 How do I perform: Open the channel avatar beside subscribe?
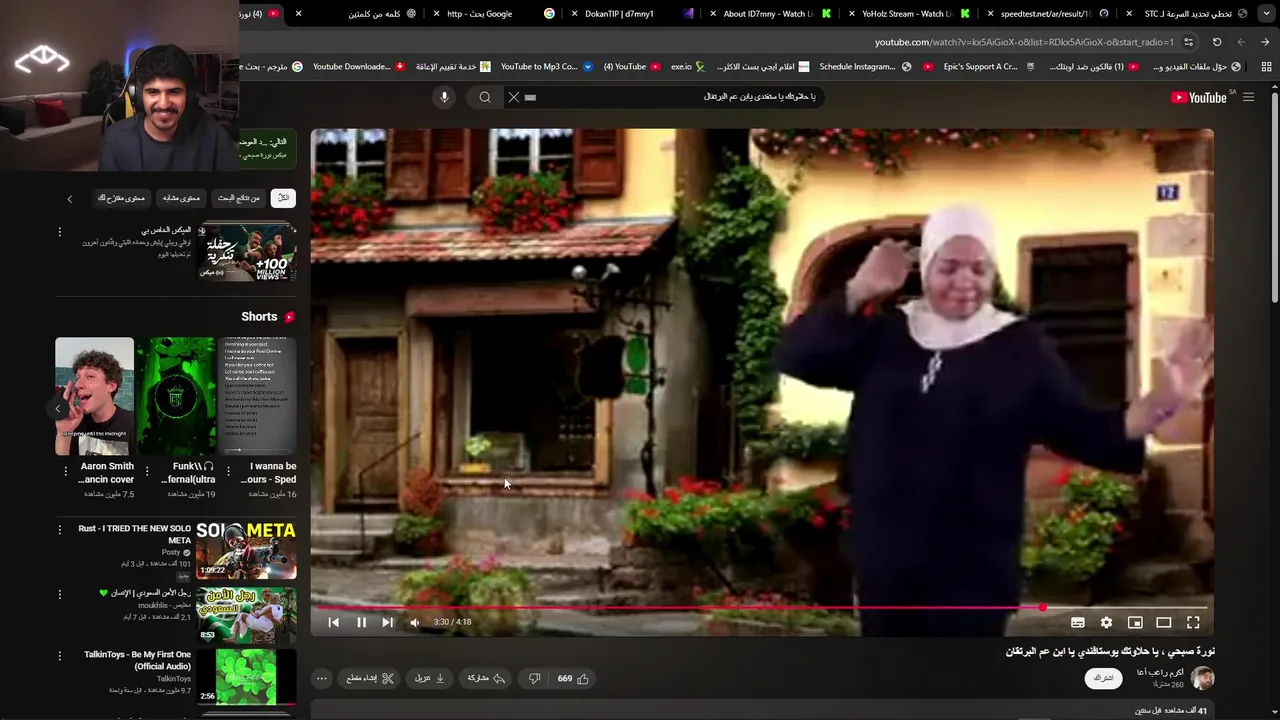1202,678
